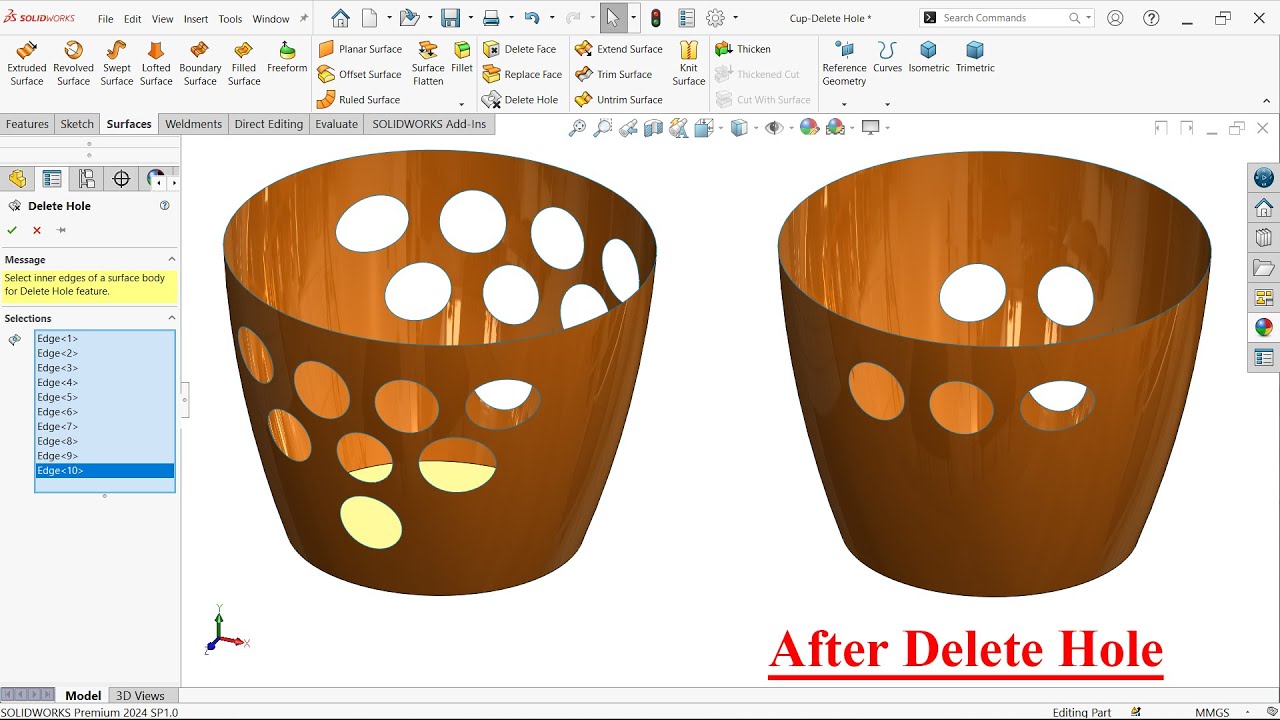Screen dimensions: 1280x720
Task: Open the Knit Surface tool
Action: [x=689, y=63]
